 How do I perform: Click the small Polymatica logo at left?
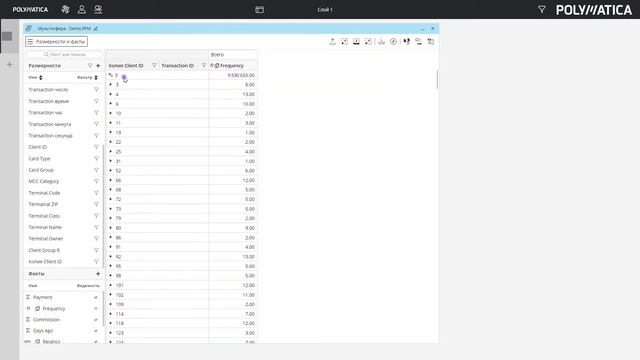tap(30, 9)
